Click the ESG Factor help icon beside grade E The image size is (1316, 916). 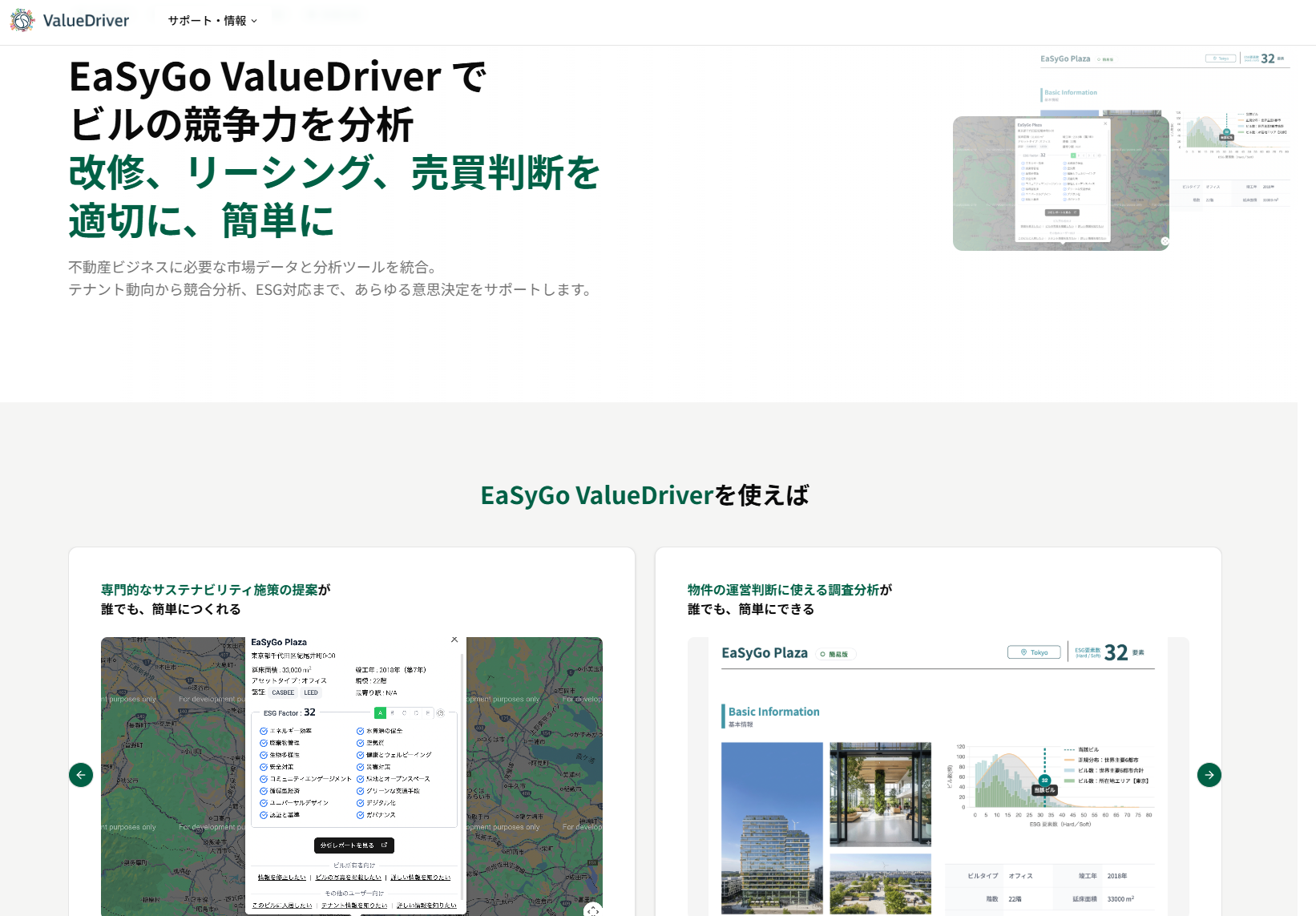(441, 712)
